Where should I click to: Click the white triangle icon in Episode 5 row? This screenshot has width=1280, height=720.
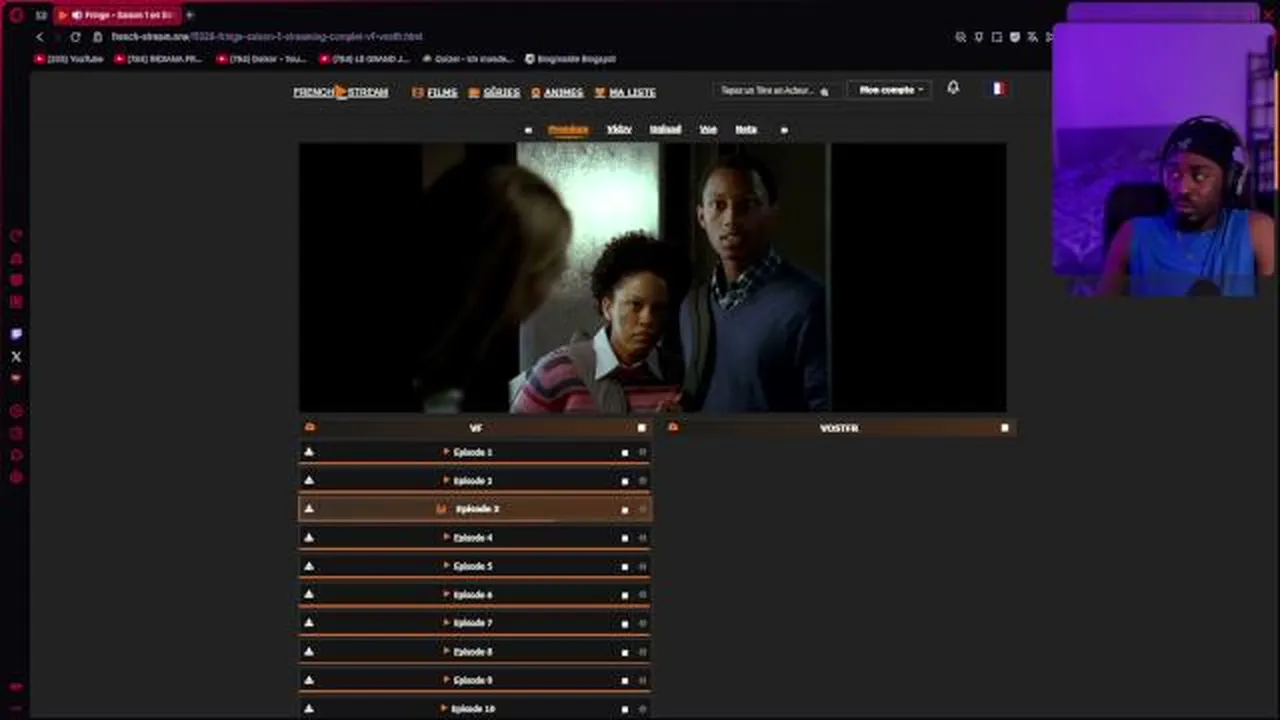click(x=309, y=565)
